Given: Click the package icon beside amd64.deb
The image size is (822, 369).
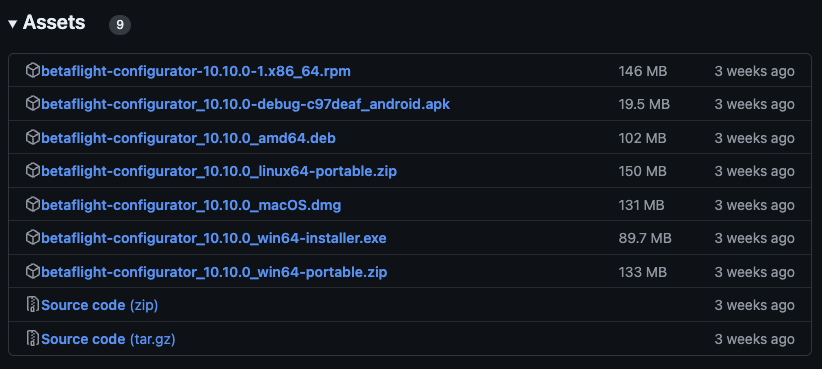Looking at the screenshot, I should [x=33, y=137].
